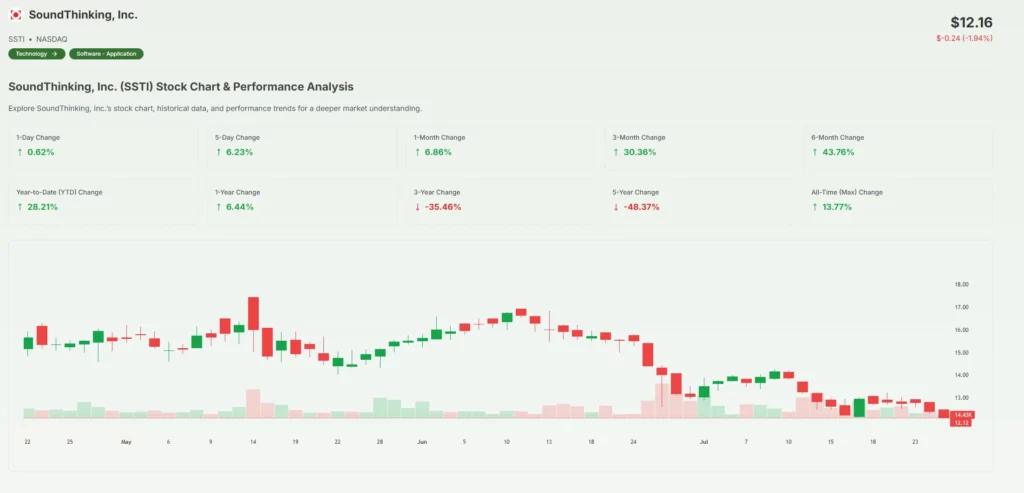Click the down arrow beside -35.46%
The width and height of the screenshot is (1024, 493).
point(416,207)
